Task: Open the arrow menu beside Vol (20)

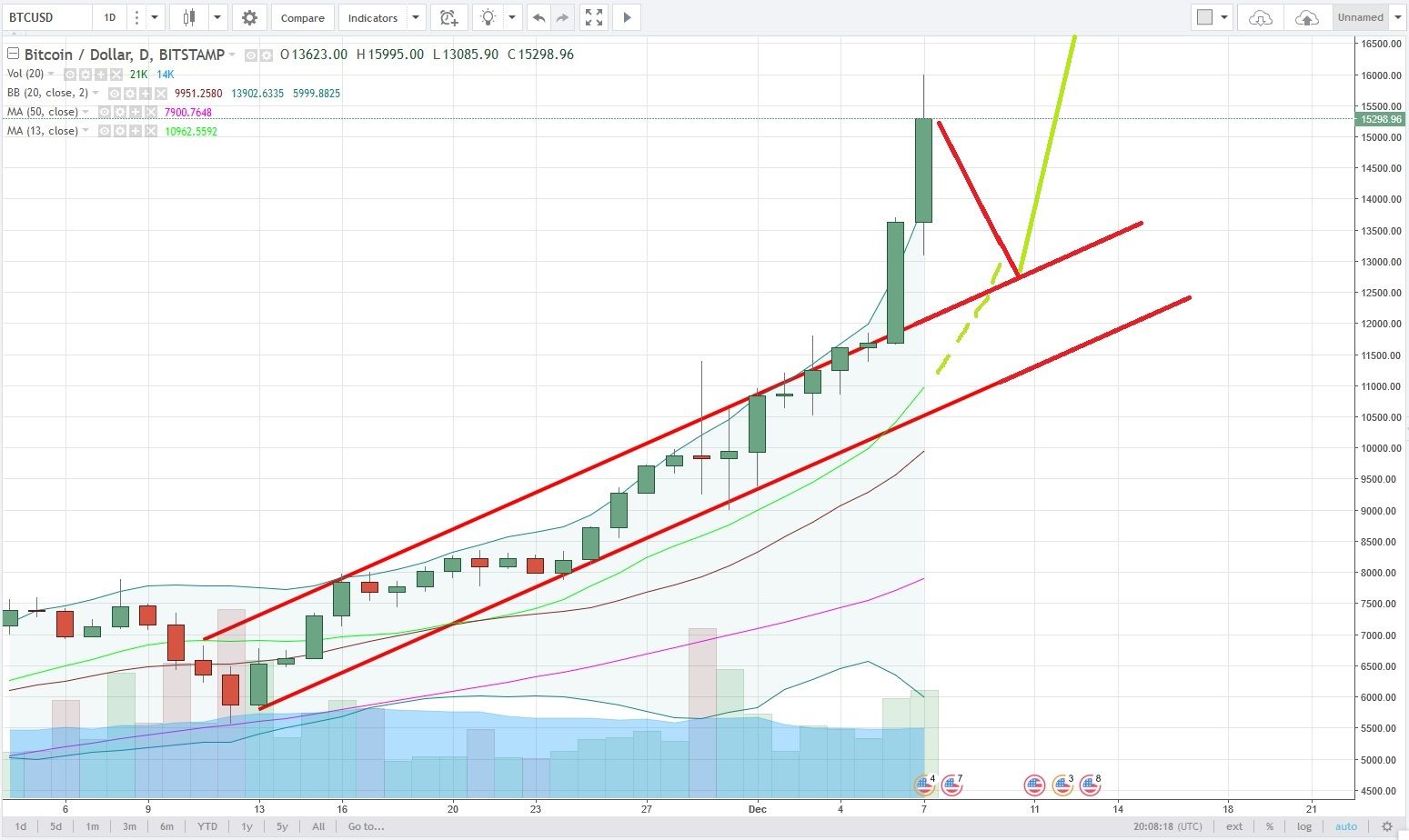Action: (x=51, y=74)
